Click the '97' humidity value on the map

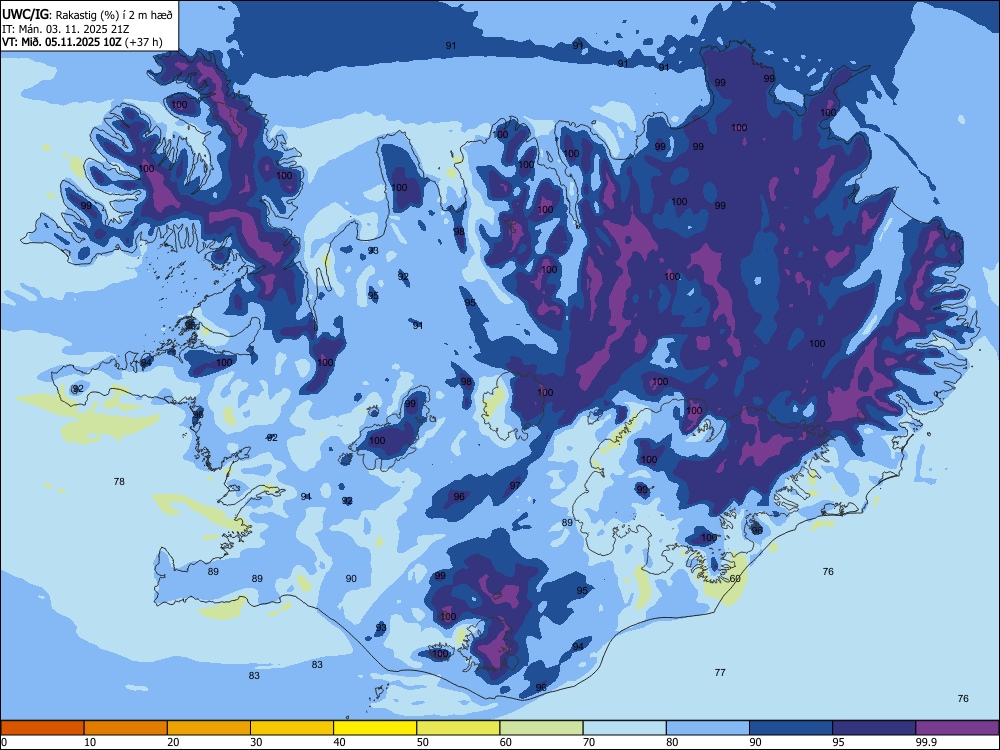coord(515,485)
